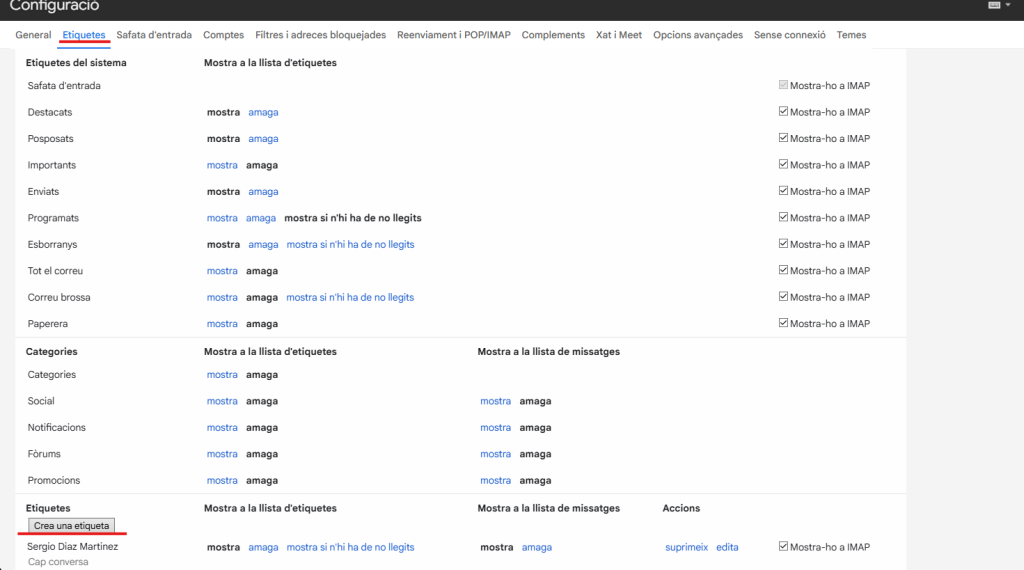
Task: Hide Enviats from the label list
Action: click(x=263, y=191)
